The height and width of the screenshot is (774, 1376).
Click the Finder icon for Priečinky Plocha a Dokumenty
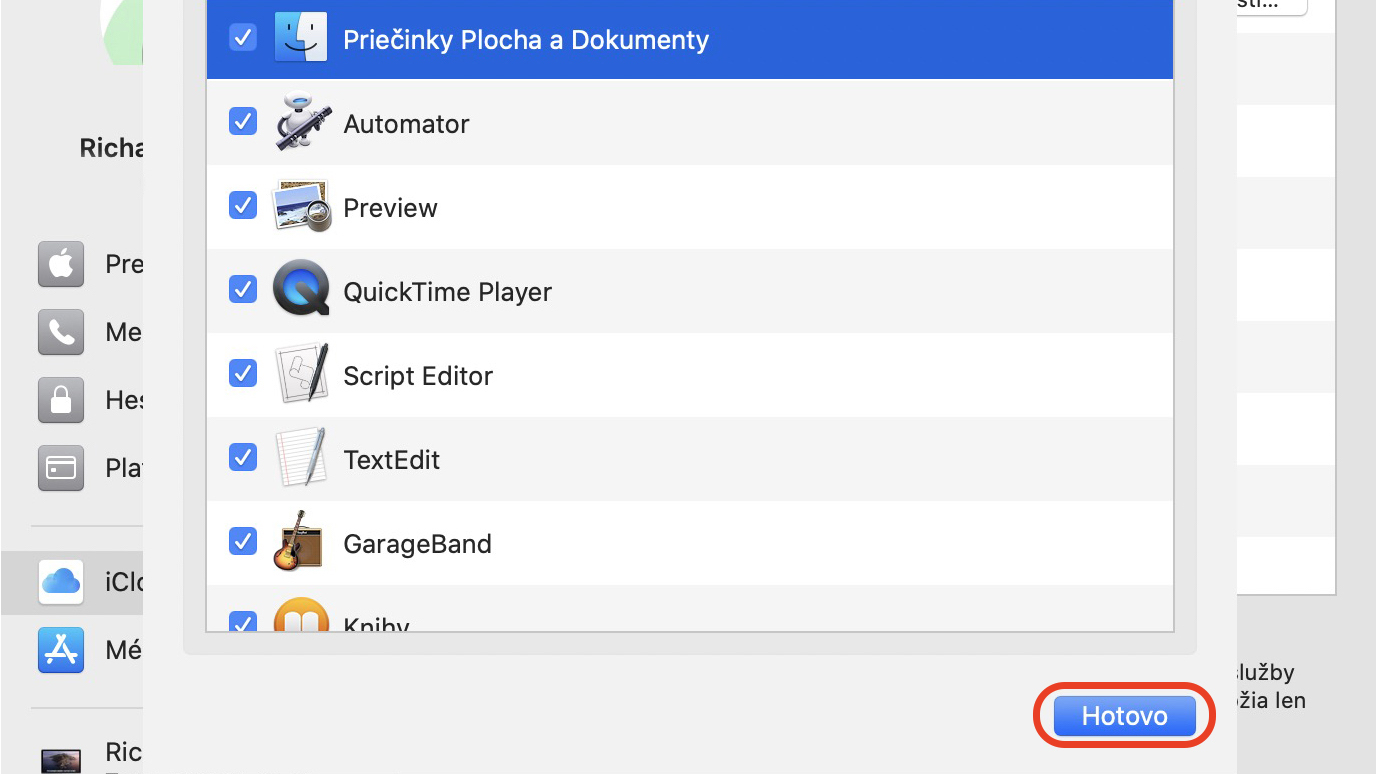tap(301, 39)
